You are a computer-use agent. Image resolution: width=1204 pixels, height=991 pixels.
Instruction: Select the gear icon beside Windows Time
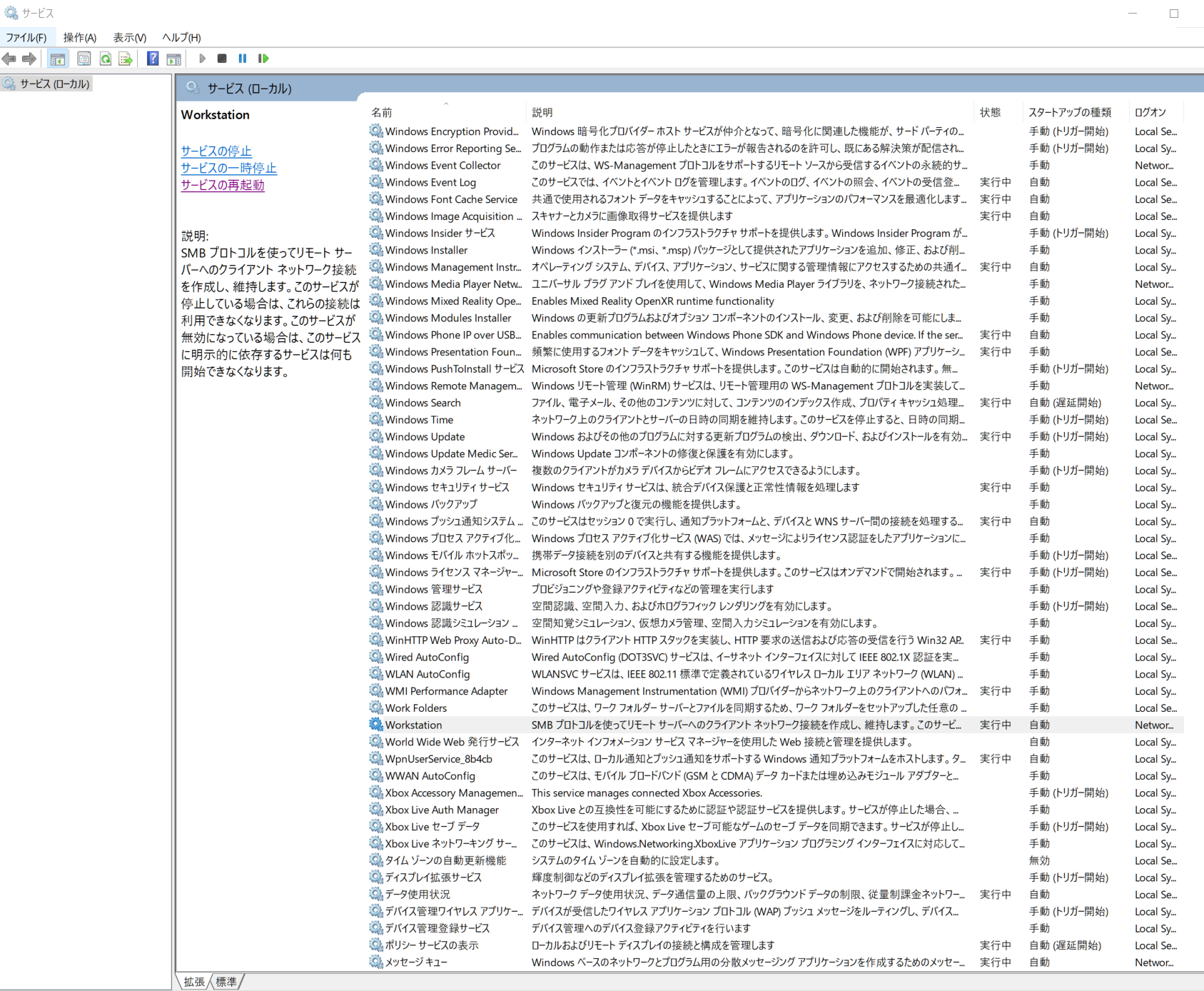point(376,419)
